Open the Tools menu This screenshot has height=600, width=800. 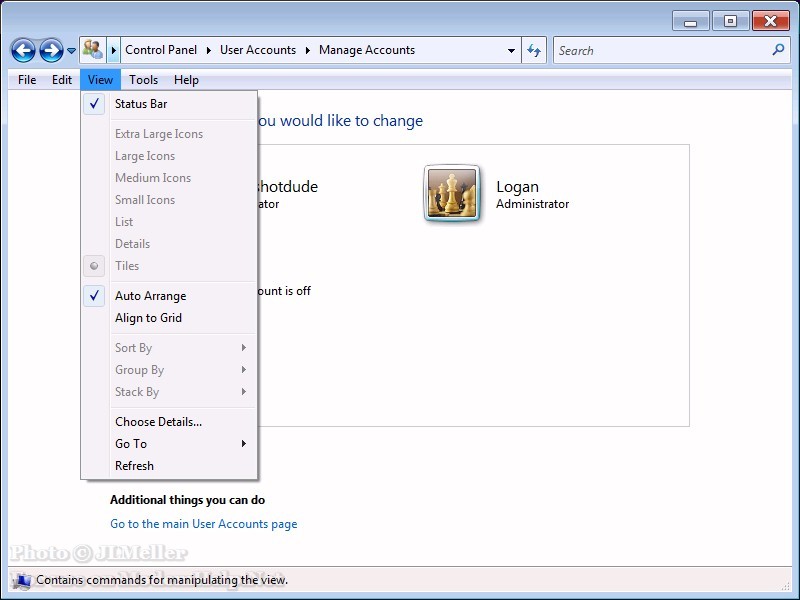pyautogui.click(x=143, y=80)
